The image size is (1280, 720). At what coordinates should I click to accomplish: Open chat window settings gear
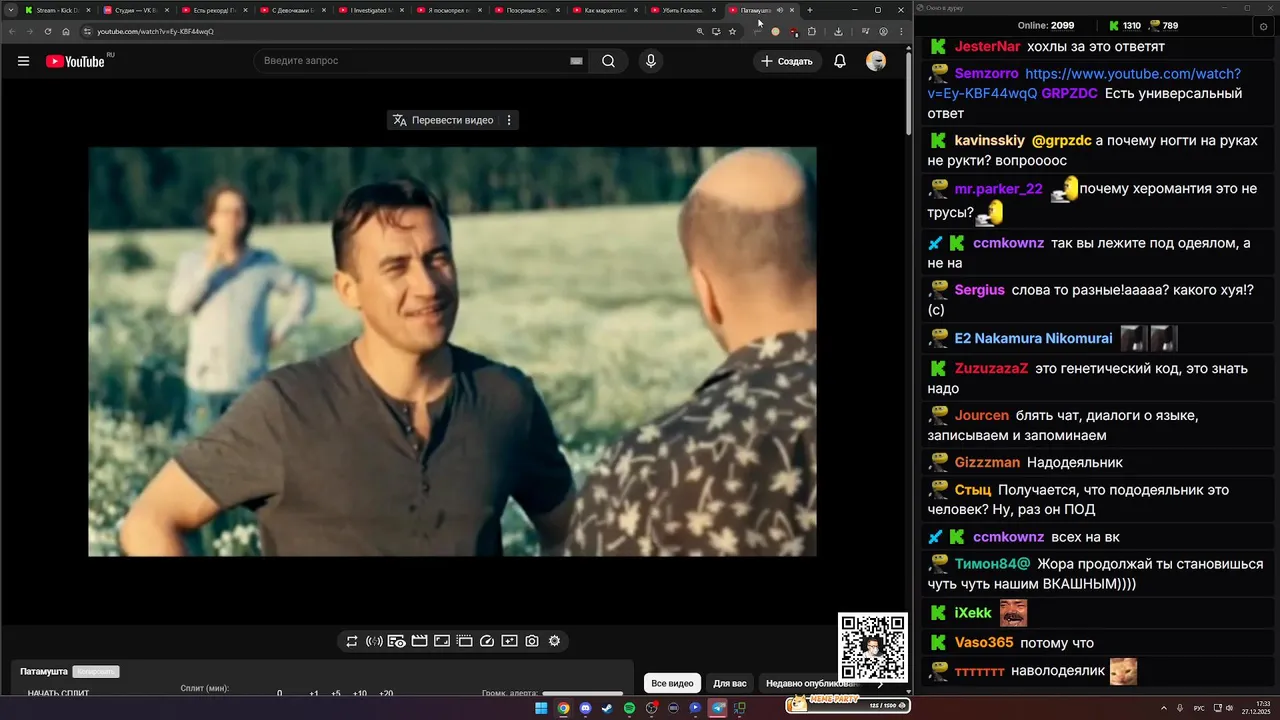coord(1265,26)
